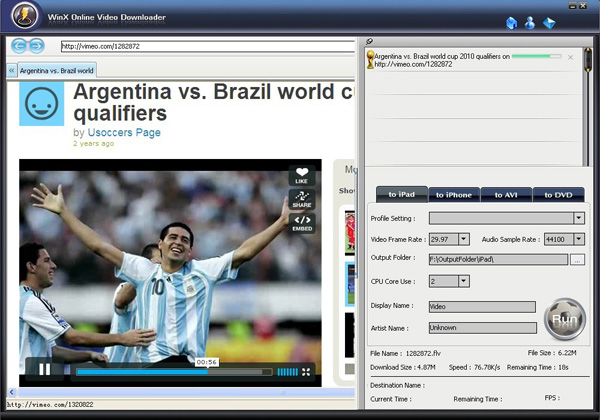The width and height of the screenshot is (600, 420).
Task: Open the Profile Setting dropdown
Action: click(x=579, y=218)
